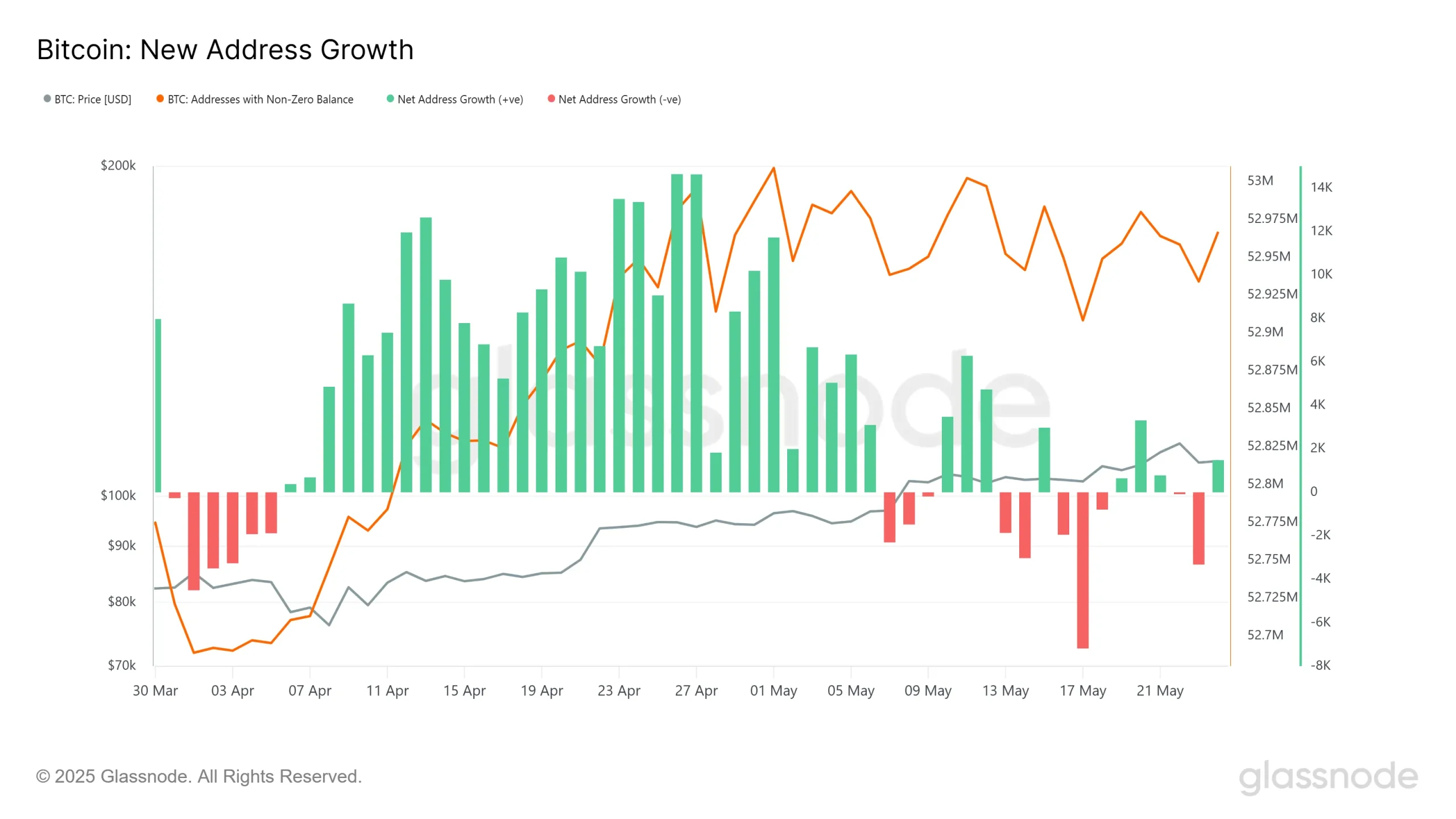The width and height of the screenshot is (1456, 819).
Task: Select the 17 May x-axis date label
Action: point(1082,690)
